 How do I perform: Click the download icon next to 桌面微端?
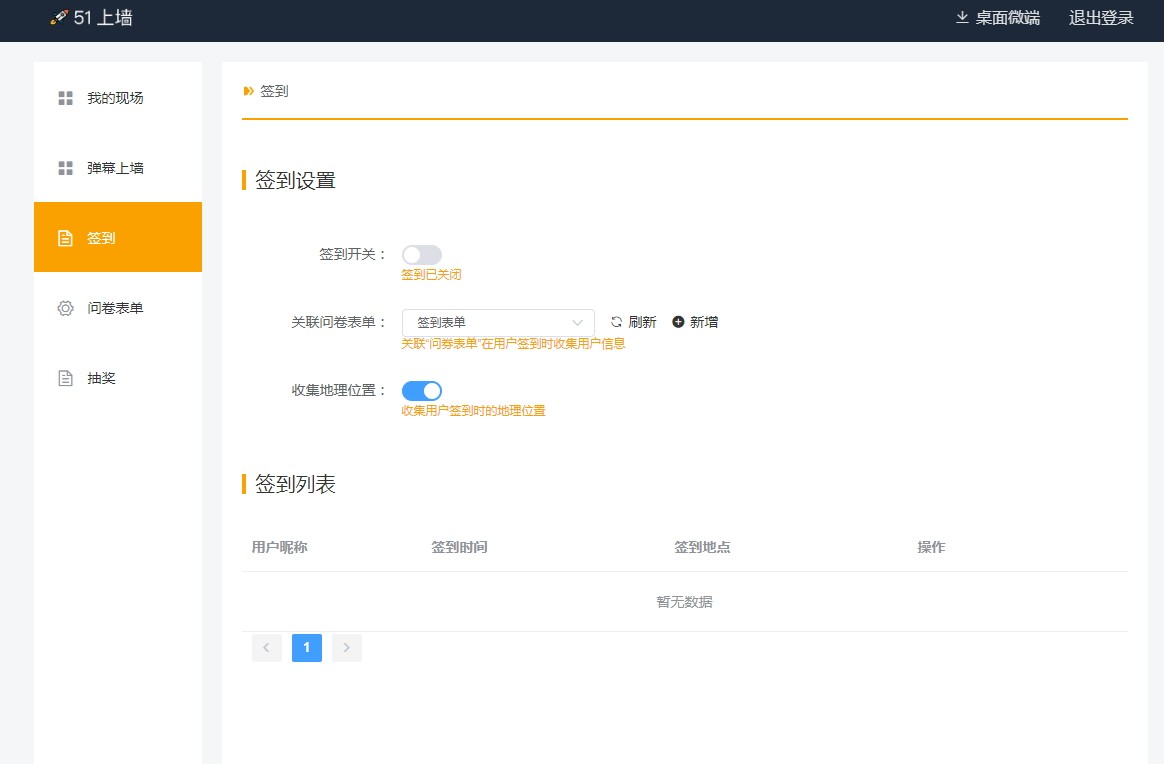coord(962,17)
